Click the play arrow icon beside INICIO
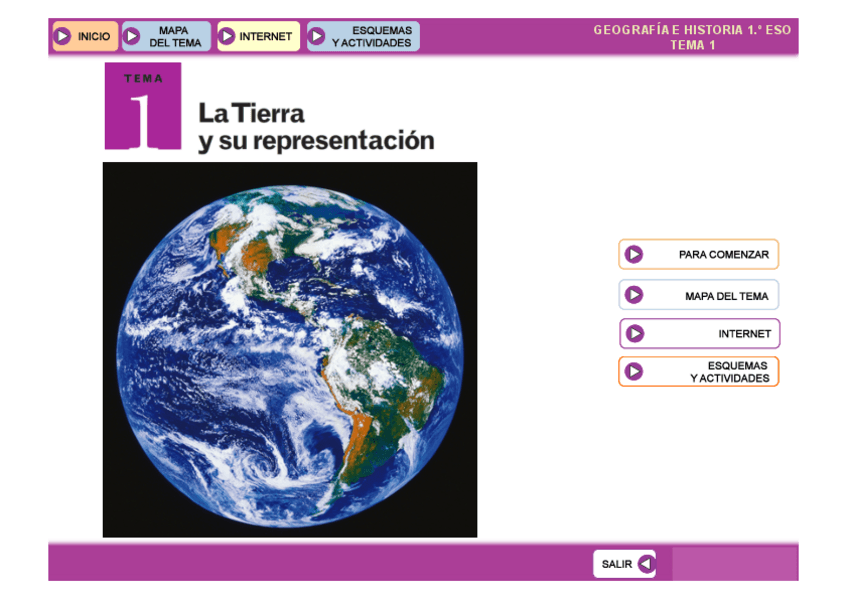Image resolution: width=848 pixels, height=599 pixels. pyautogui.click(x=64, y=35)
